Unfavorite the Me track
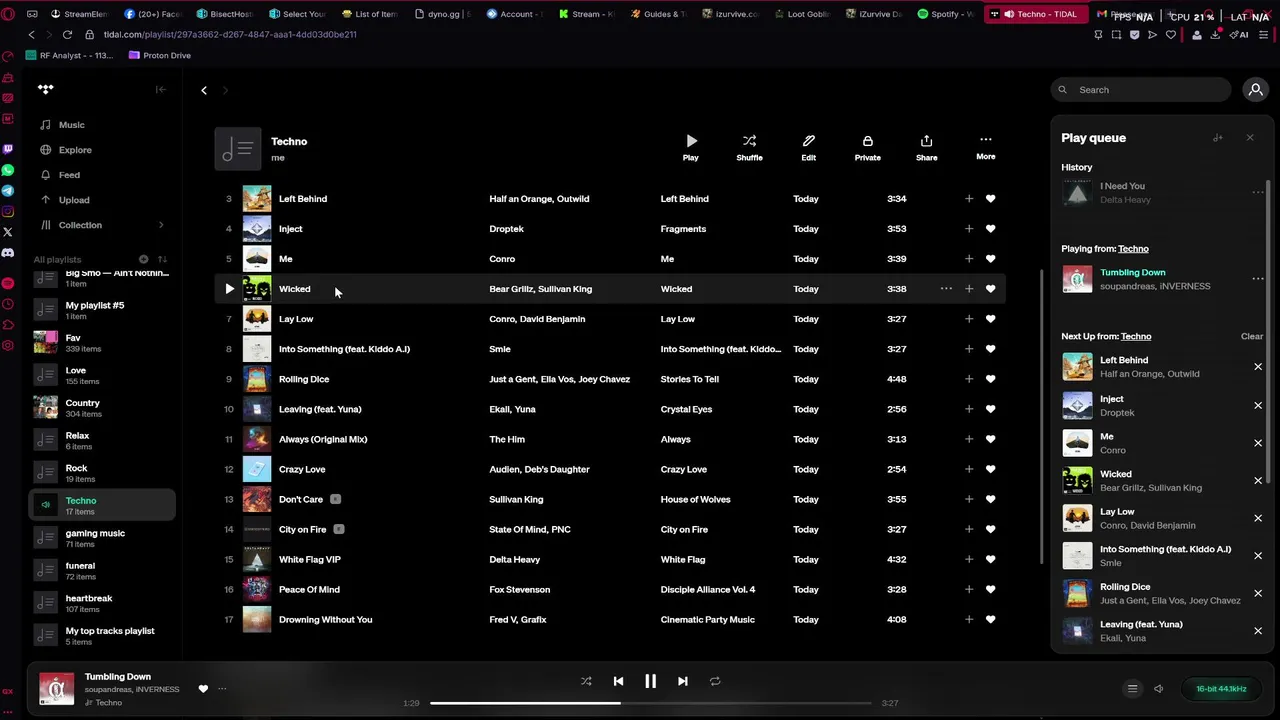1280x720 pixels. click(x=990, y=259)
